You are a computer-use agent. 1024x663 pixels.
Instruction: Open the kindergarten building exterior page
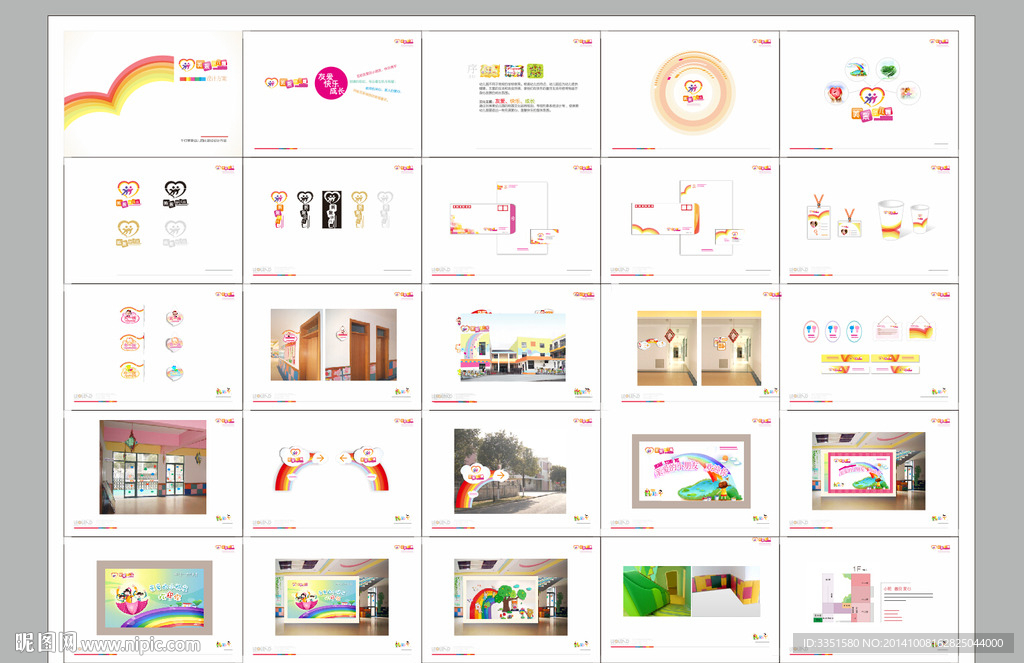tap(511, 347)
